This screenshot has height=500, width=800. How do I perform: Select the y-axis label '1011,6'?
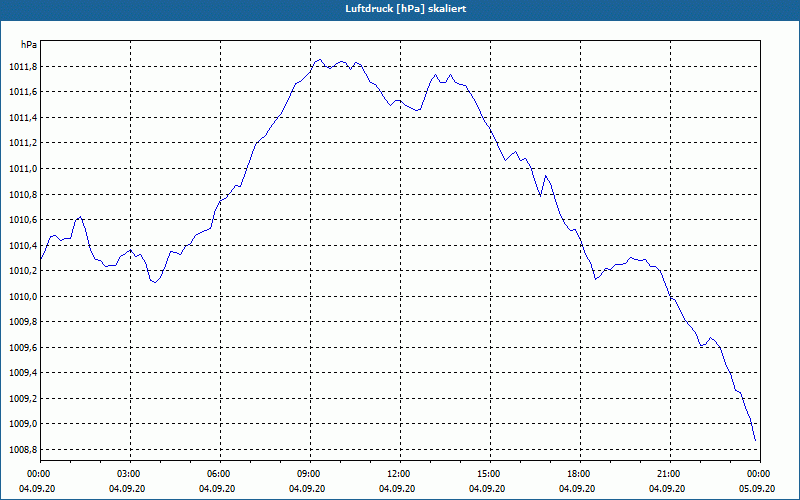point(23,92)
